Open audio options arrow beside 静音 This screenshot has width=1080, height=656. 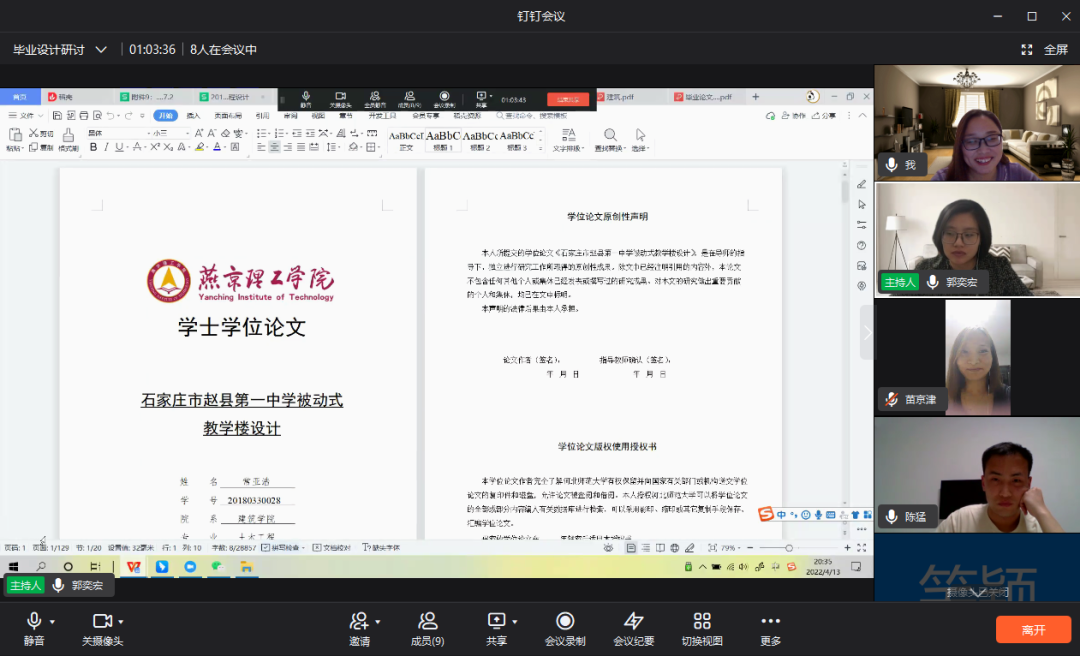[53, 622]
